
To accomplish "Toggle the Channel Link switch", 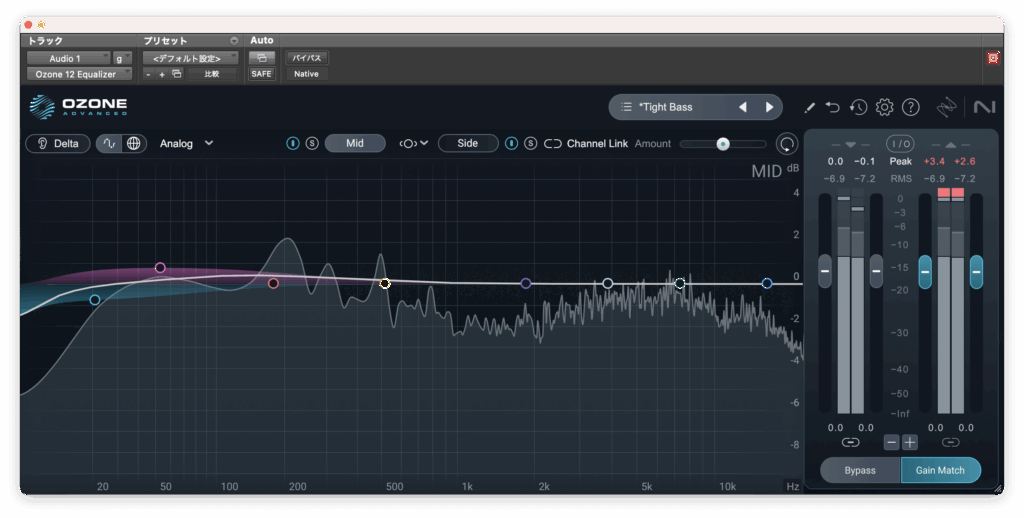I will pos(553,144).
